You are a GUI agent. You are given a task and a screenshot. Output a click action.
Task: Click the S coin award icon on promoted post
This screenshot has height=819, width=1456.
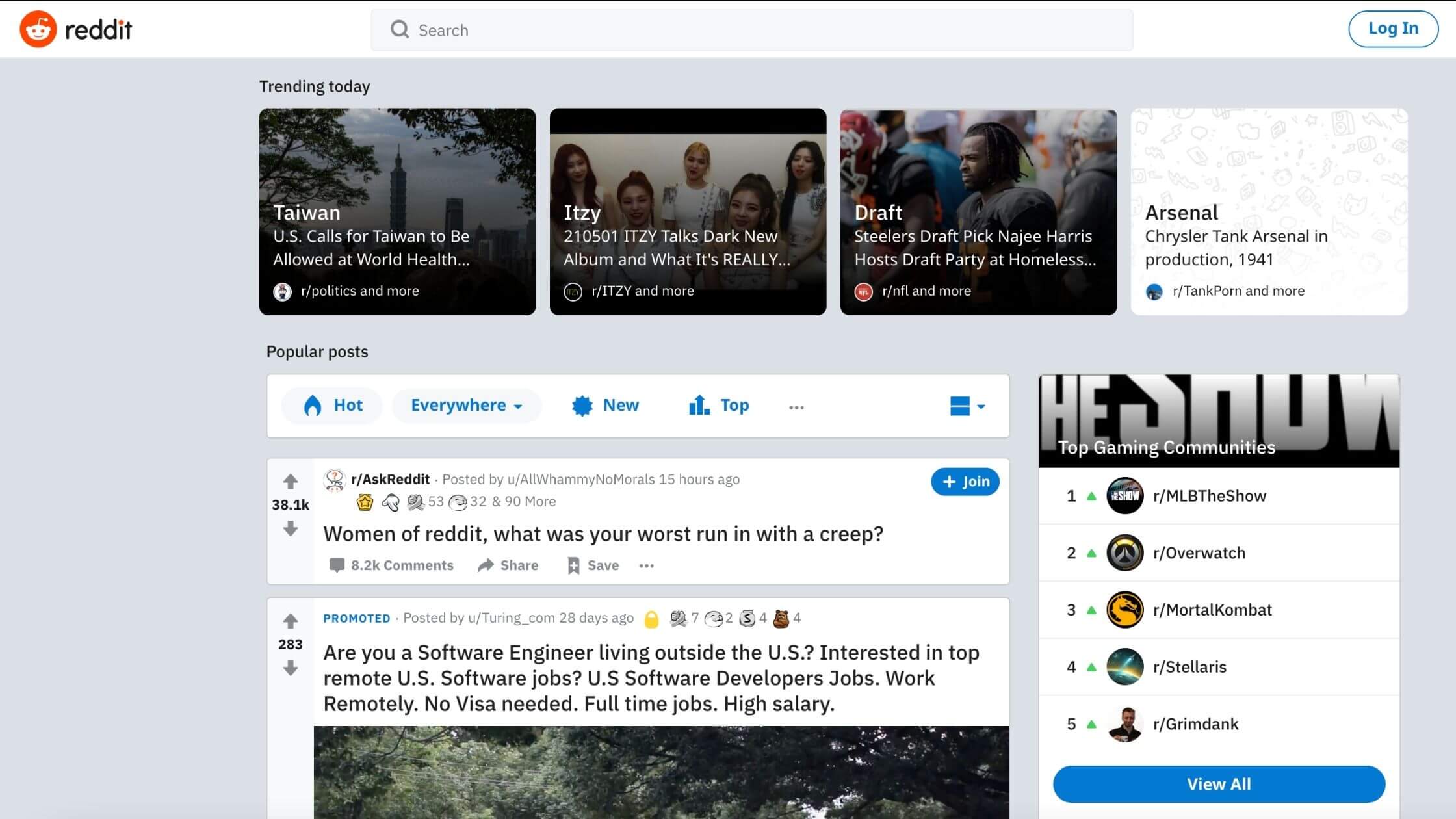tap(747, 618)
